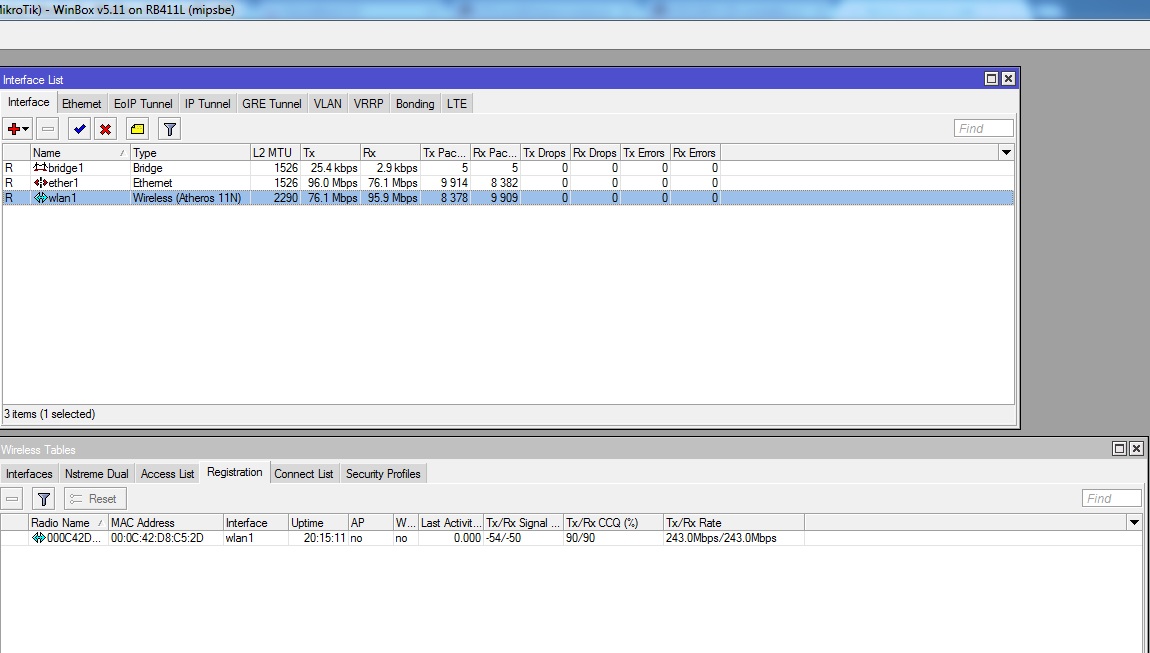Select the Registration tab

click(x=235, y=473)
